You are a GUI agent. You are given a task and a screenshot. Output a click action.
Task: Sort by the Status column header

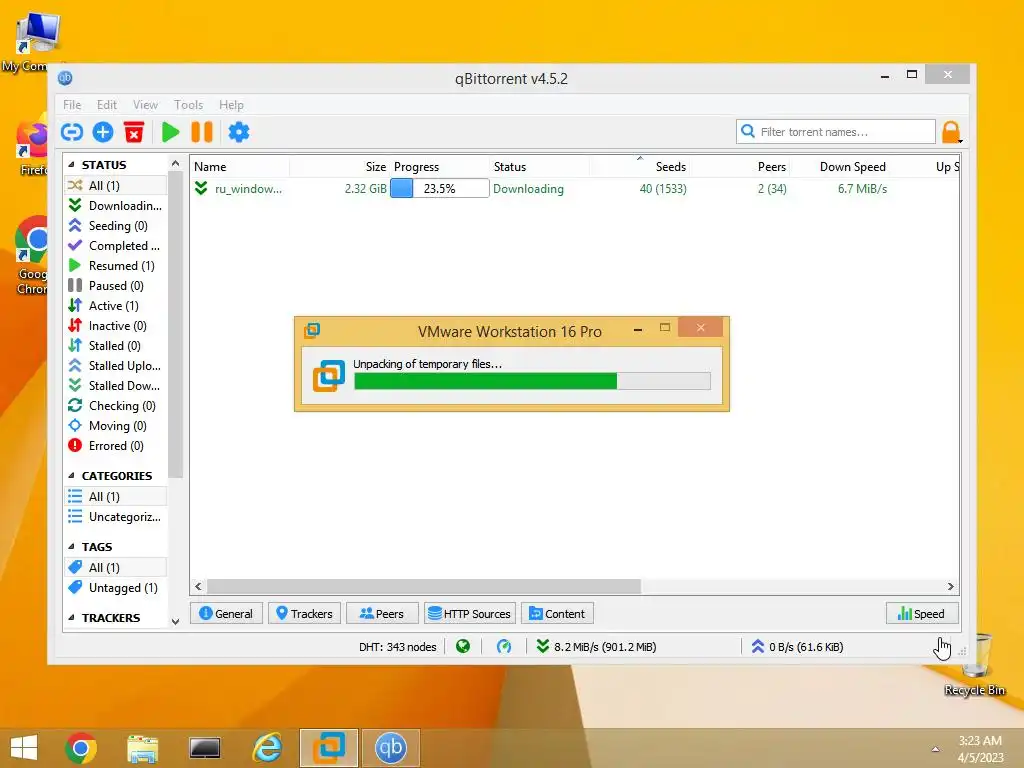539,167
